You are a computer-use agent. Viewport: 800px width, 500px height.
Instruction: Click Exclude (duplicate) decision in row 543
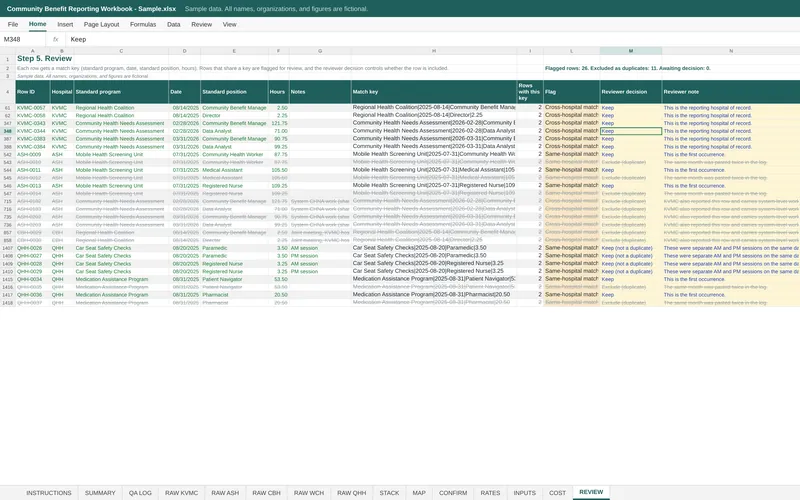[631, 162]
